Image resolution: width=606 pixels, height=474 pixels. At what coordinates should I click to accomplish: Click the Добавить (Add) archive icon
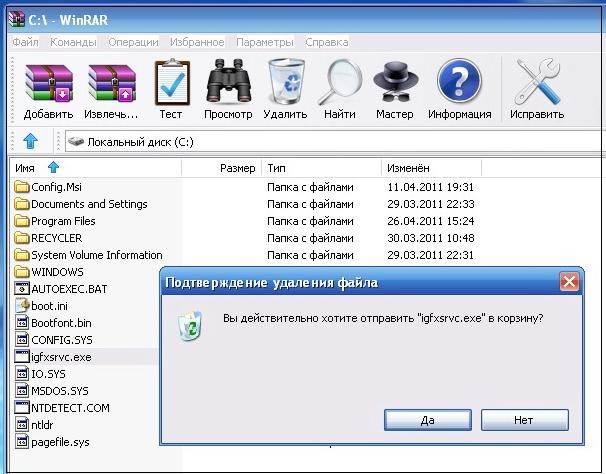click(49, 83)
